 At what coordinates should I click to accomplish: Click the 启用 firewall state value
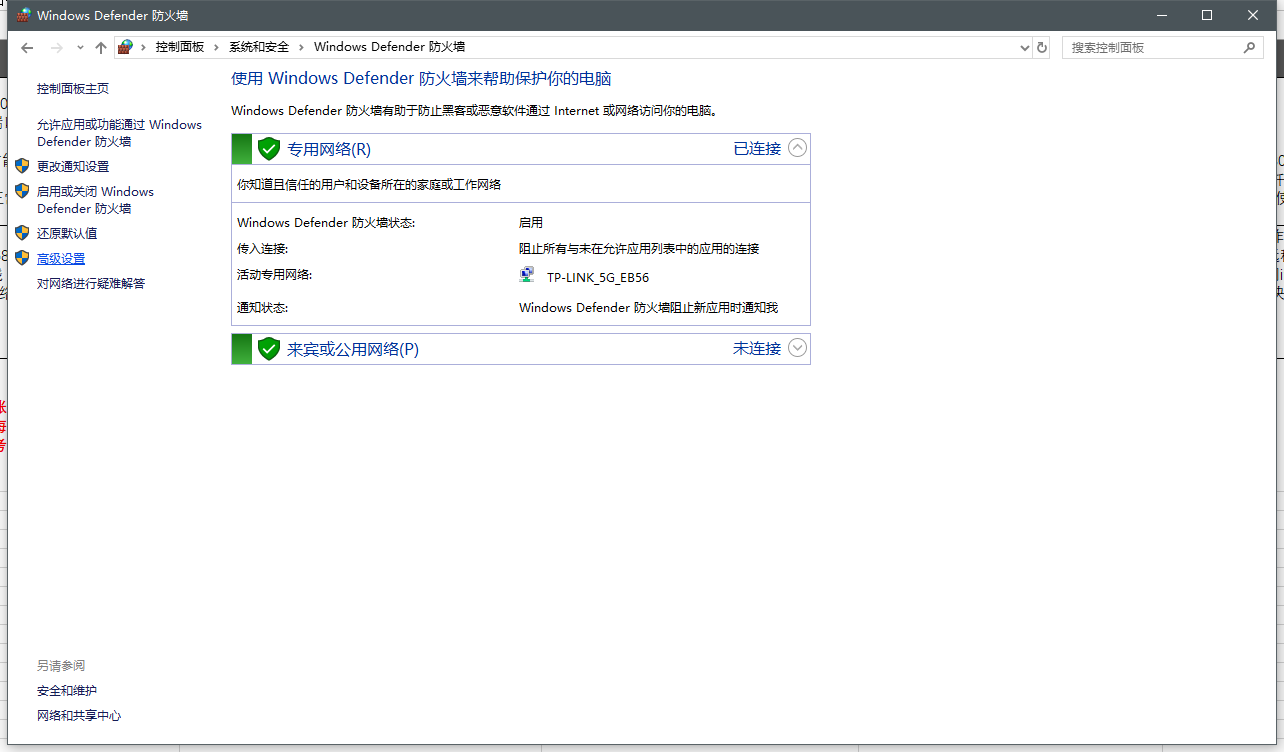pyautogui.click(x=531, y=223)
